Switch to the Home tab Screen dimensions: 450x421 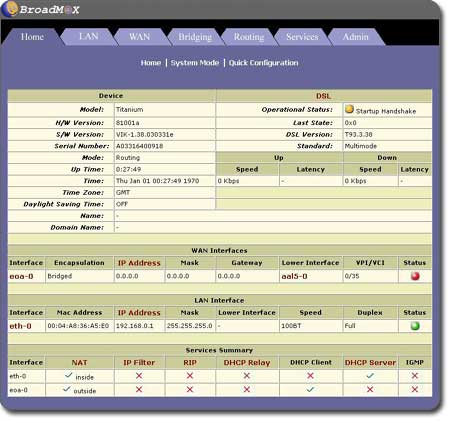(x=32, y=37)
